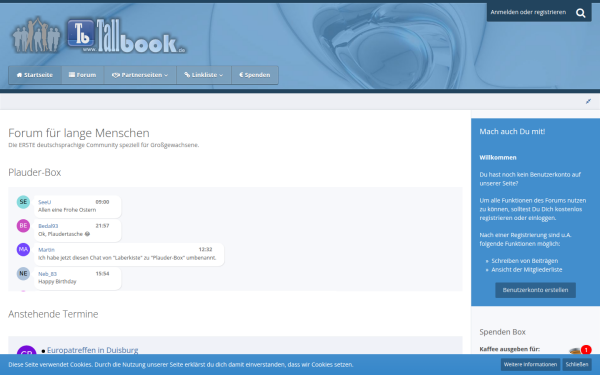This screenshot has width=600, height=375.
Task: Click the 'Schreiben von Beiträgen' list item
Action: pyautogui.click(x=525, y=261)
